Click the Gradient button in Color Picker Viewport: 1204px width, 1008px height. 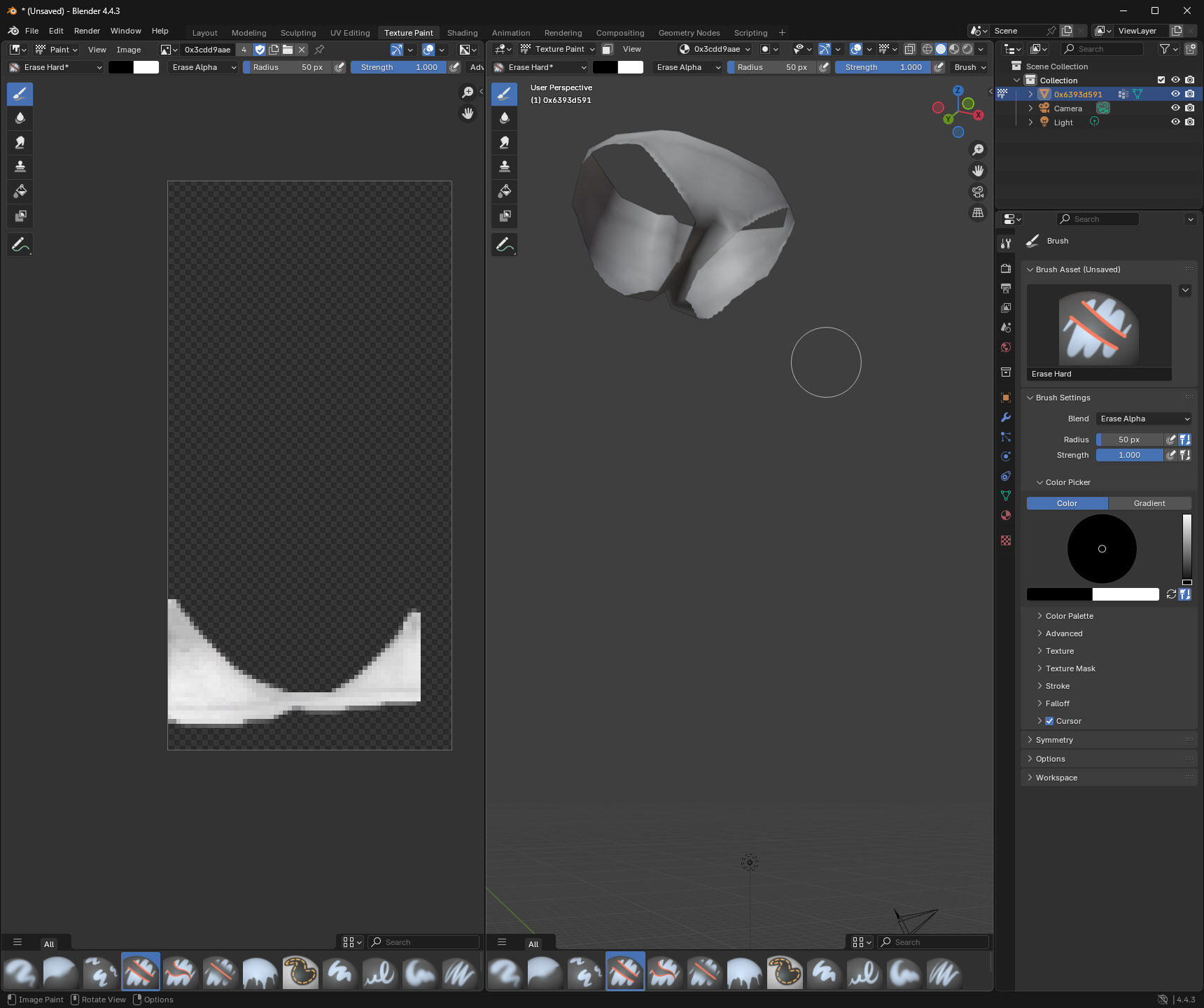[1149, 503]
